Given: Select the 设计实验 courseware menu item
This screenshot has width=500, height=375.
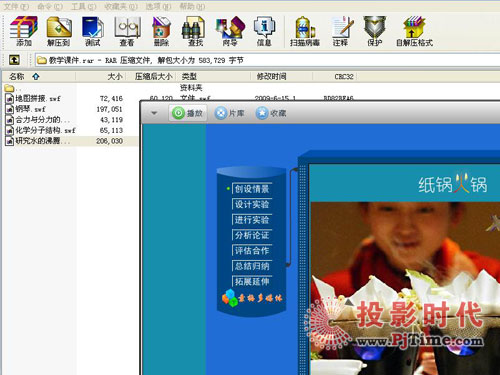Looking at the screenshot, I should (252, 204).
